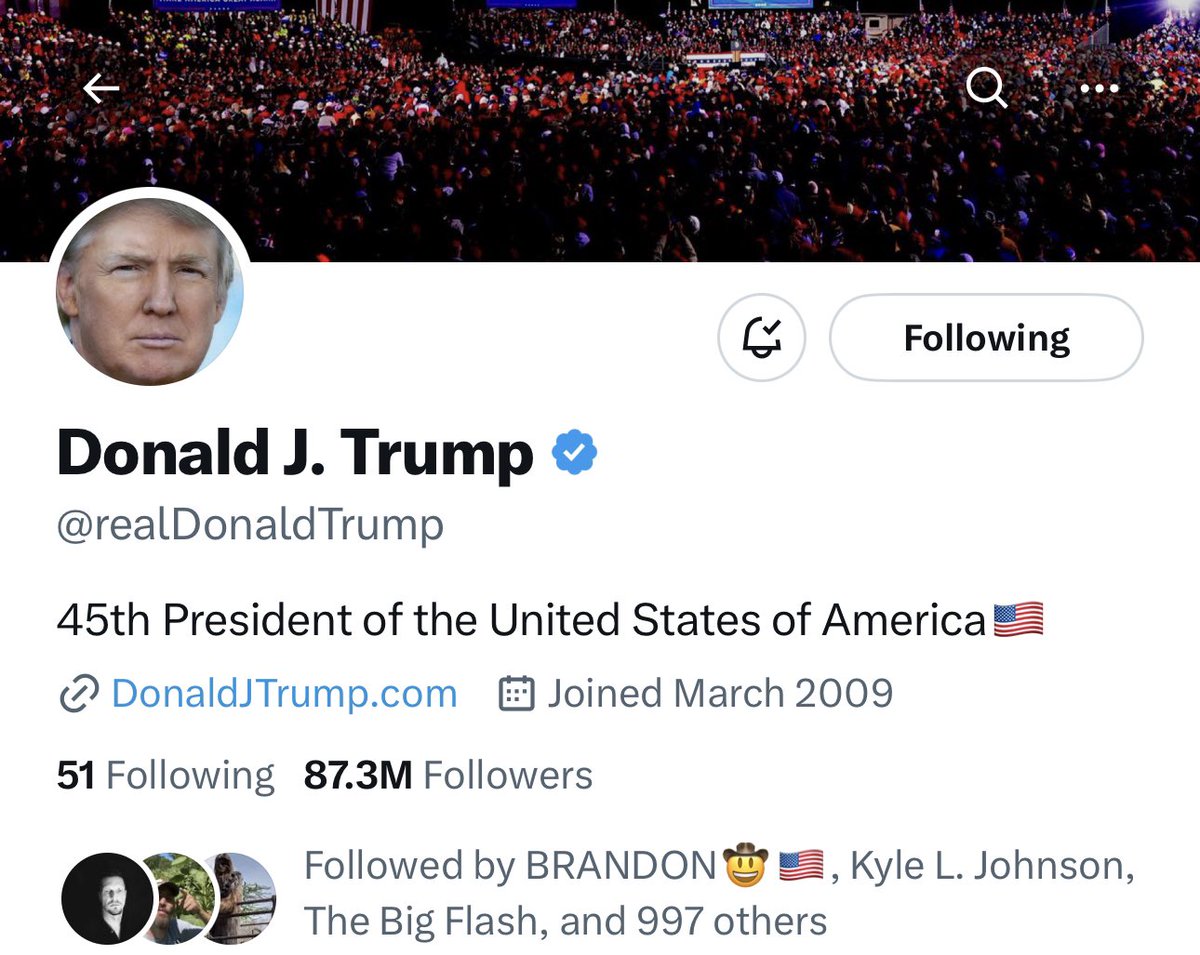Viewport: 1200px width, 955px height.
Task: Tap the back arrow
Action: tap(101, 90)
